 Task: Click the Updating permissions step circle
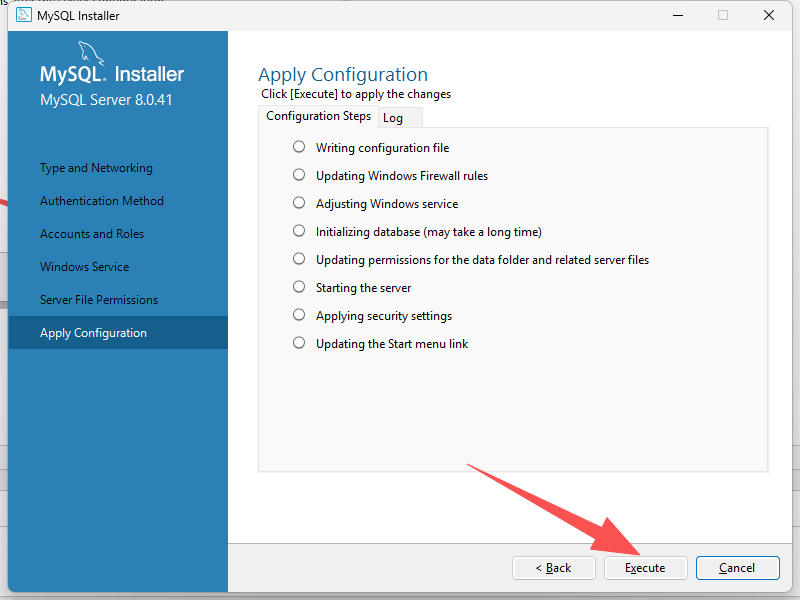tap(299, 259)
